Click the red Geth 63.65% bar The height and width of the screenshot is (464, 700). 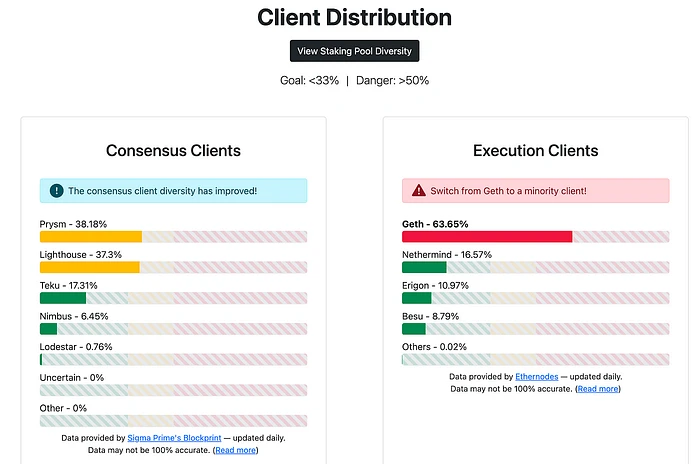[x=487, y=237]
